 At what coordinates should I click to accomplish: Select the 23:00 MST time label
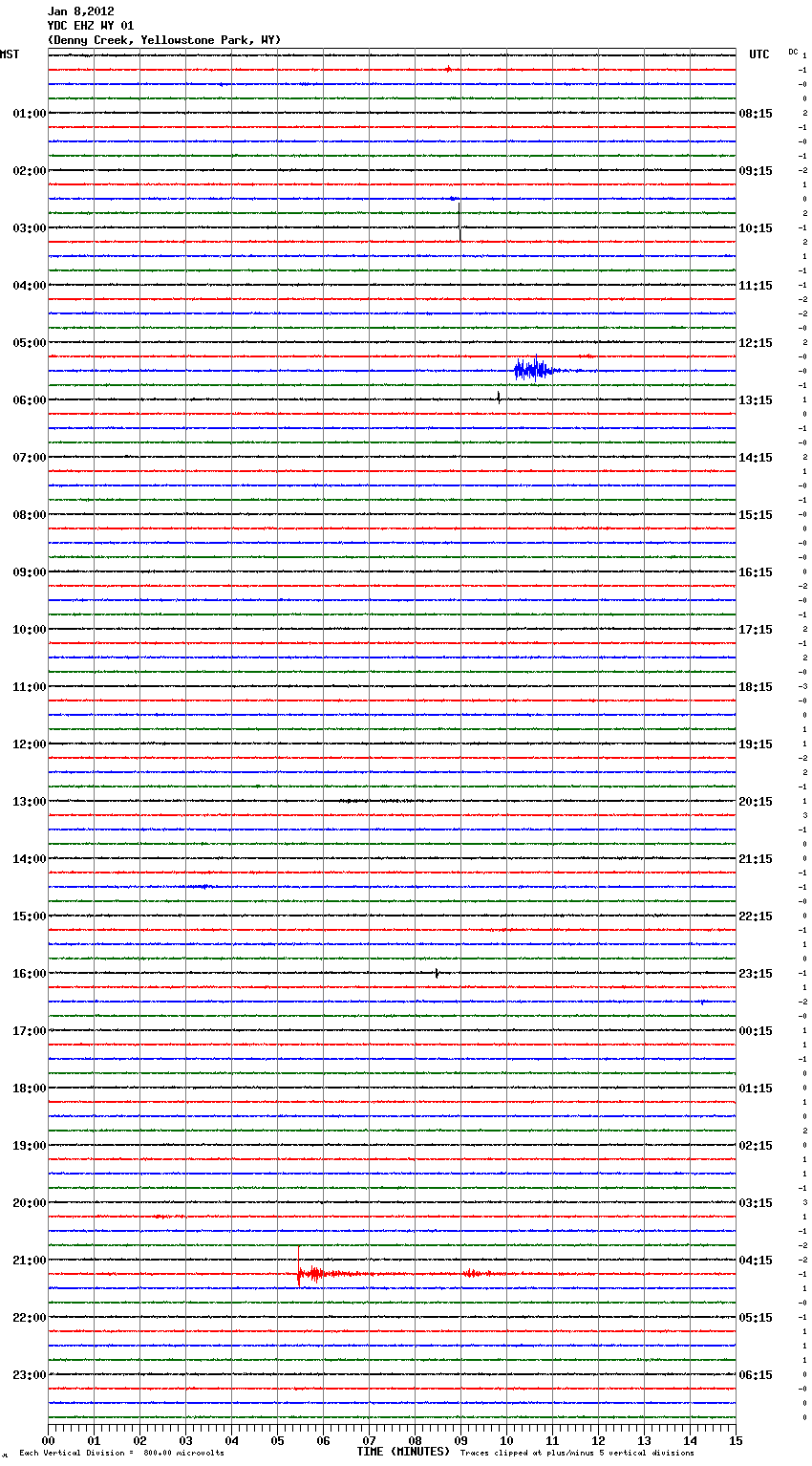click(x=30, y=1375)
